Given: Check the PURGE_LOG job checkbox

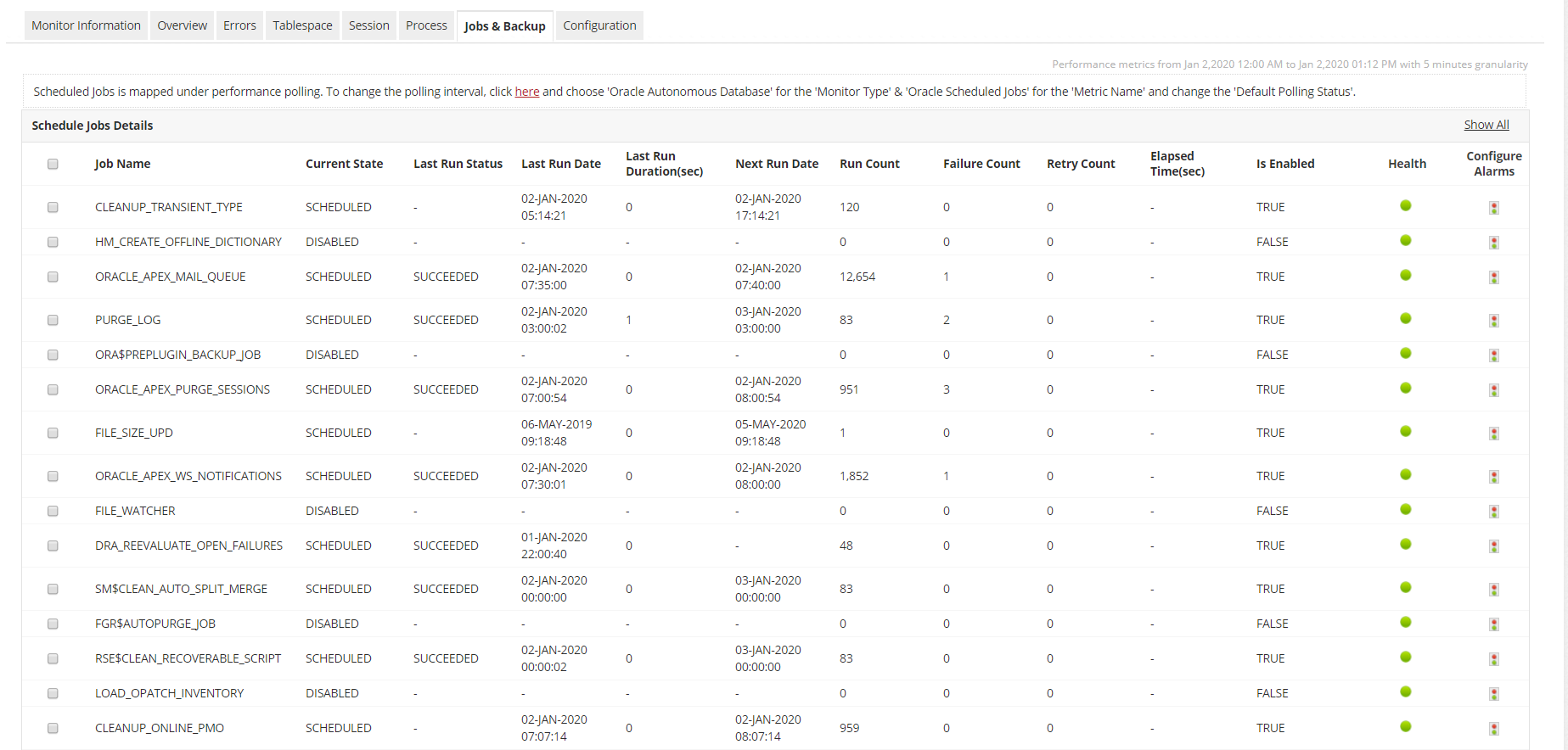Looking at the screenshot, I should [x=53, y=320].
